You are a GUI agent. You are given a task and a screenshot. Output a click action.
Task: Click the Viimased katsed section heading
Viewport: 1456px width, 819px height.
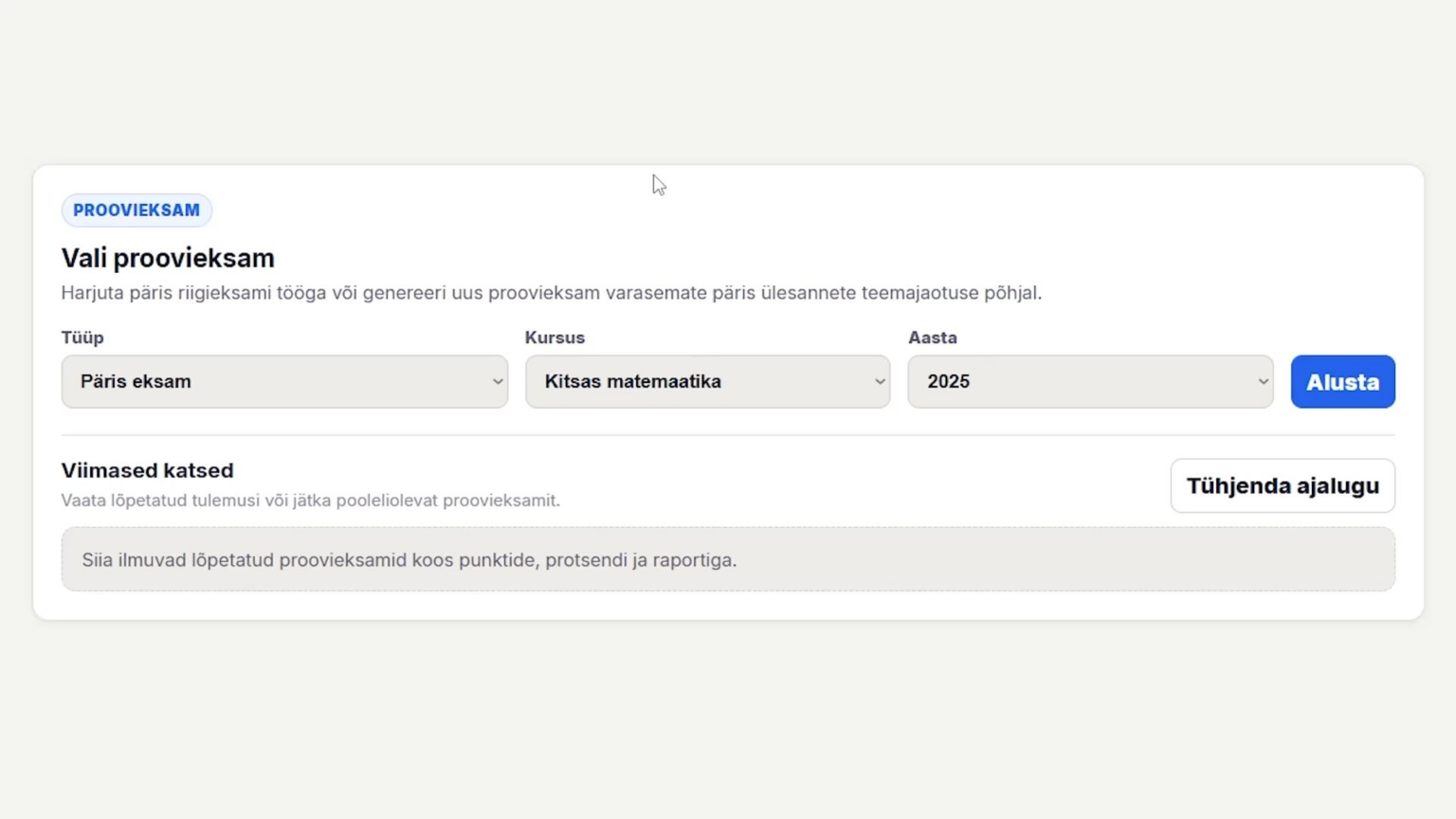point(147,470)
